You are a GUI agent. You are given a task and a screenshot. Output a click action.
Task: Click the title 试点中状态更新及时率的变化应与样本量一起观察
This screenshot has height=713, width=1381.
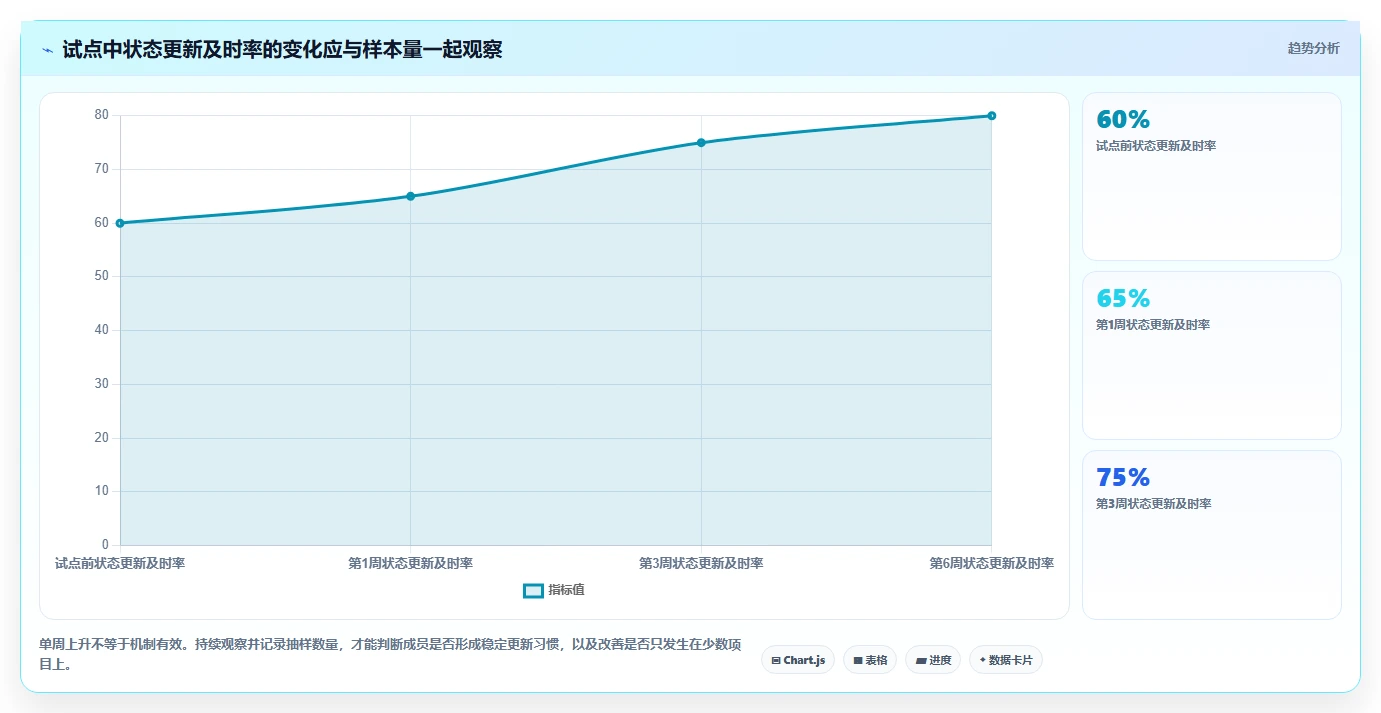tap(282, 50)
